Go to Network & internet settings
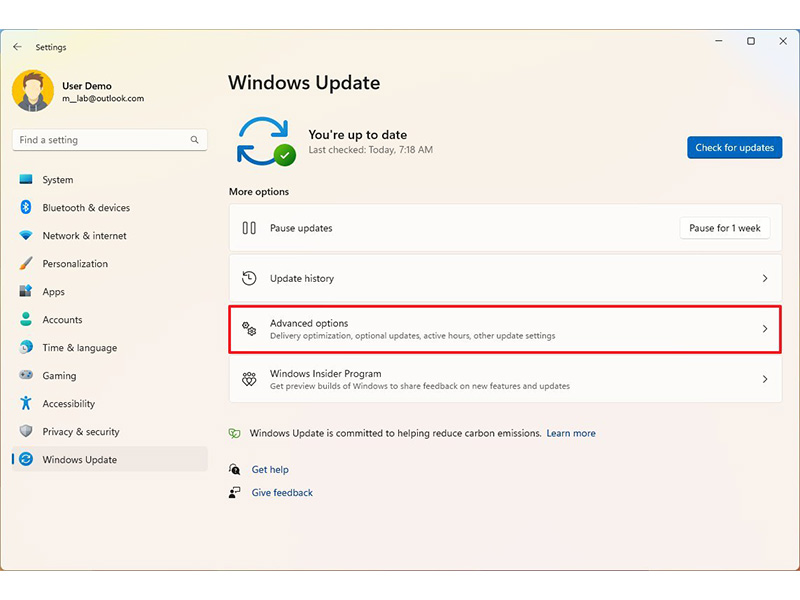The height and width of the screenshot is (600, 800). tap(85, 236)
